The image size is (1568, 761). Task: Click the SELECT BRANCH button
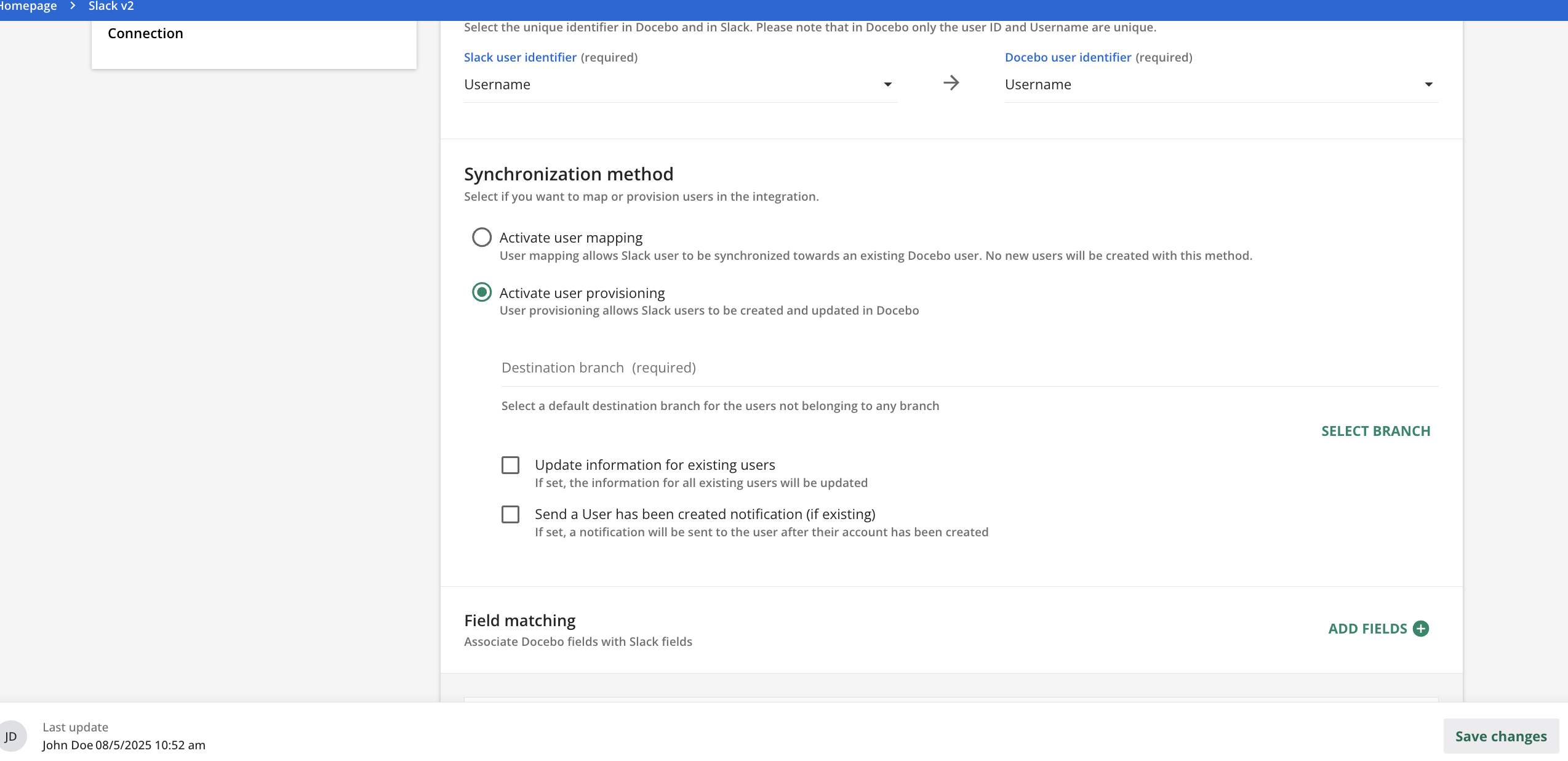[1376, 431]
